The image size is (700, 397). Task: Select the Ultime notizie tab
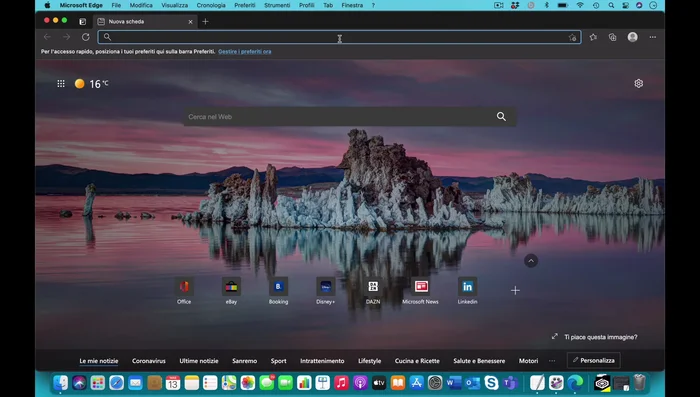pos(199,361)
